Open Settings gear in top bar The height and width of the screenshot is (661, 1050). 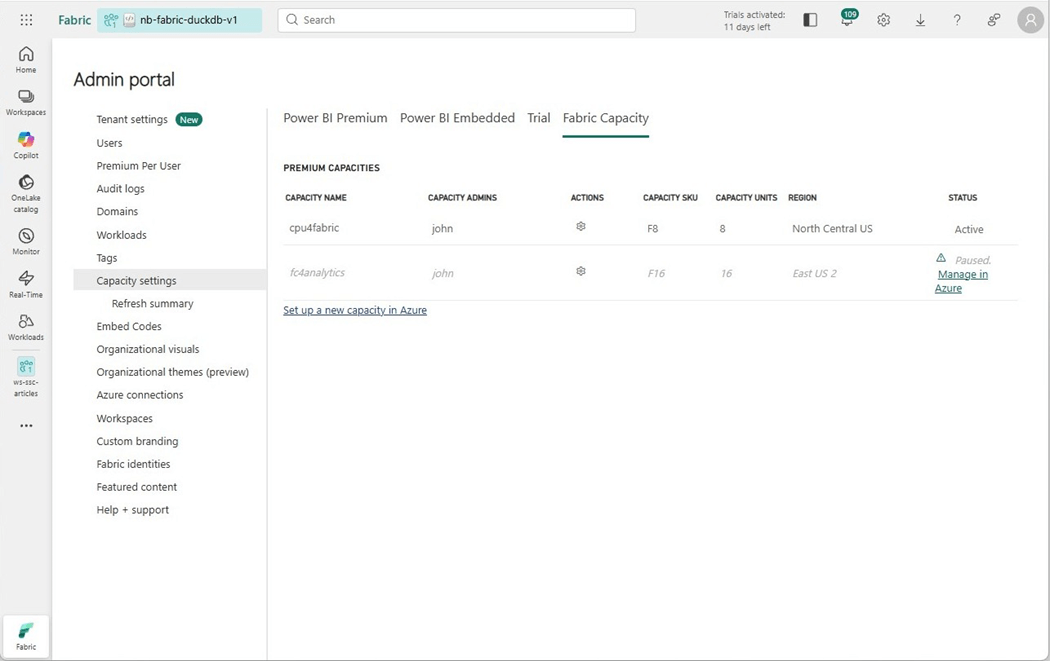click(x=884, y=20)
